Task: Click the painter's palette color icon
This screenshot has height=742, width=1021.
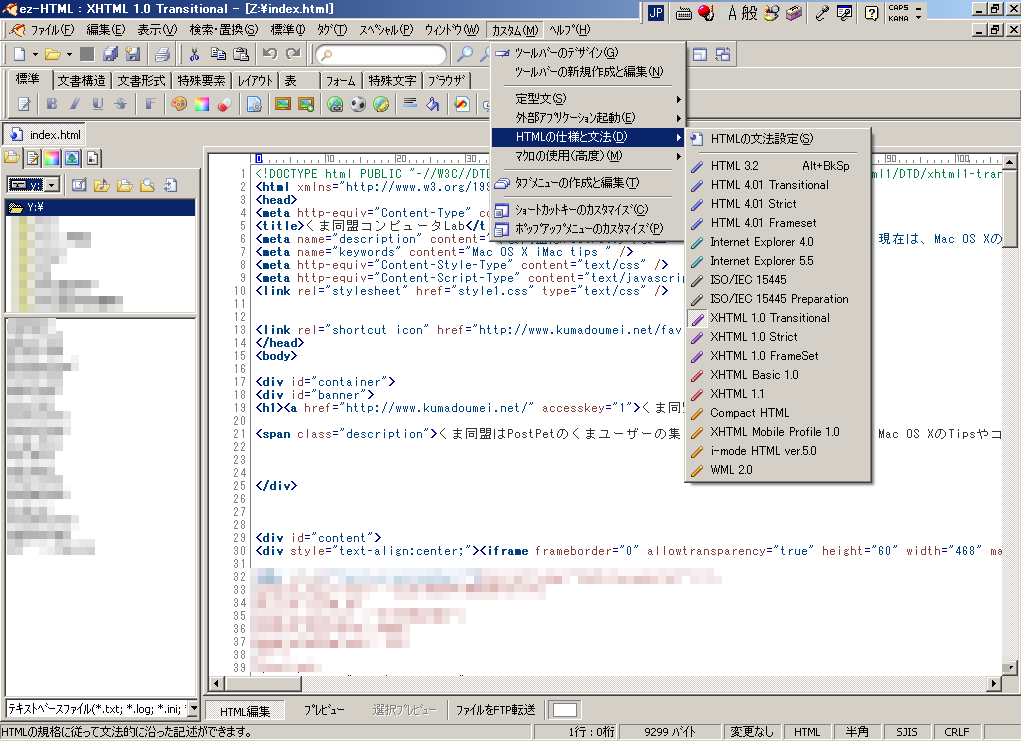Action: (x=179, y=104)
